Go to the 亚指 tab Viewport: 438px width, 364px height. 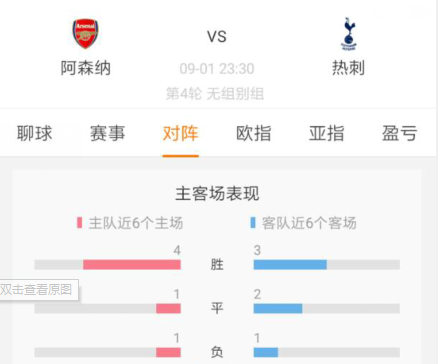coord(326,133)
